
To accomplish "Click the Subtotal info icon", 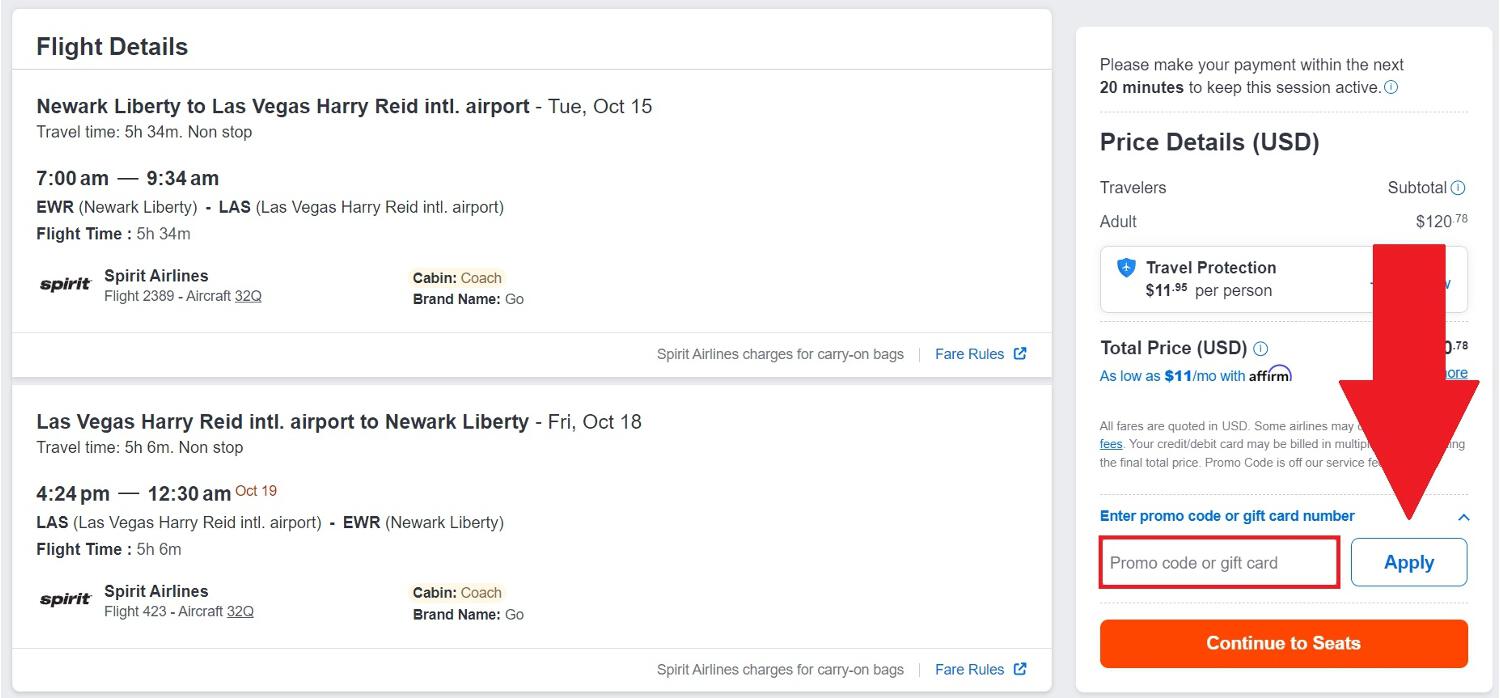I will [x=1458, y=188].
